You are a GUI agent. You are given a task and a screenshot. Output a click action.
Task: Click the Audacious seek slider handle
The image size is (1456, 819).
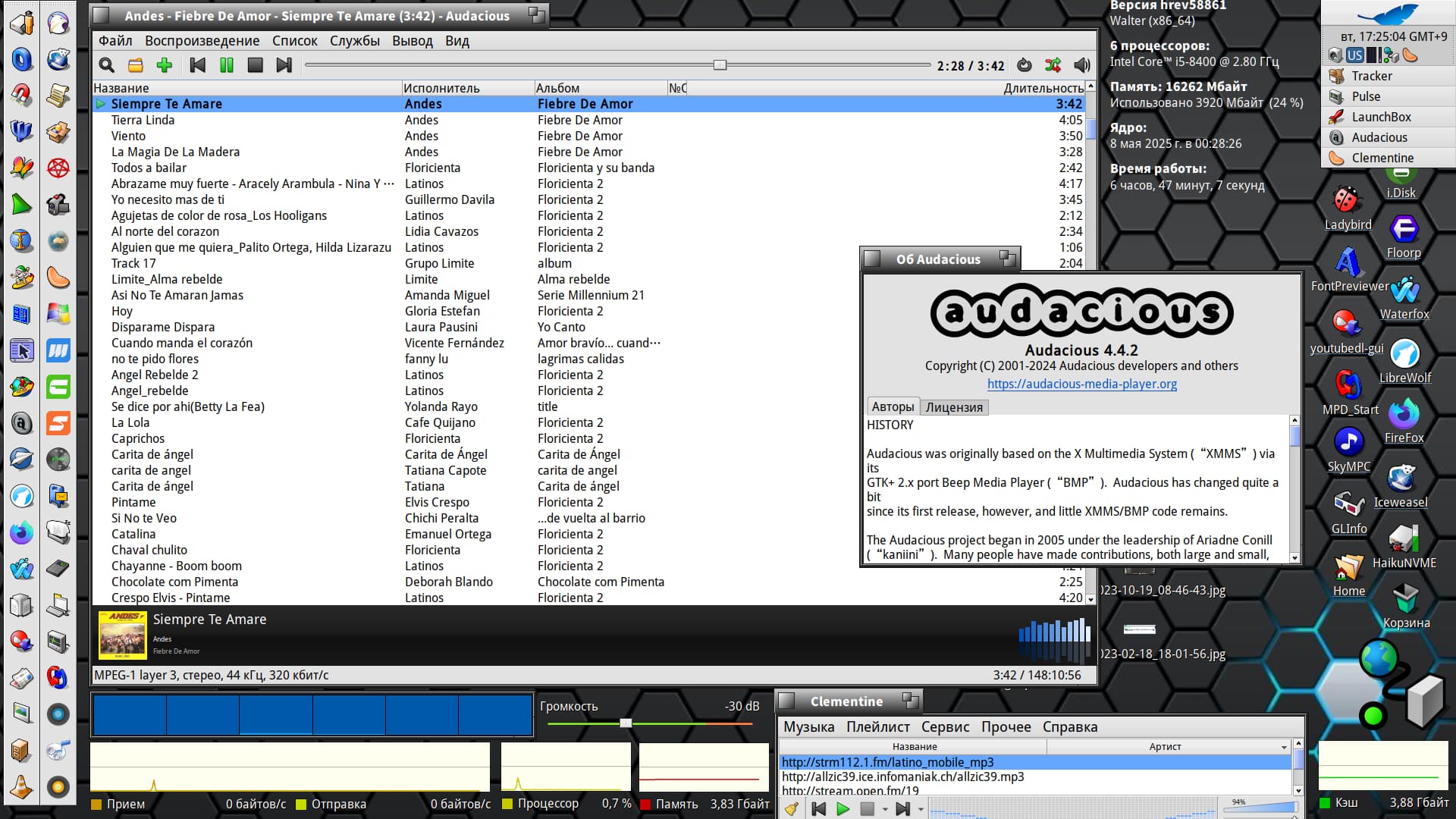720,65
